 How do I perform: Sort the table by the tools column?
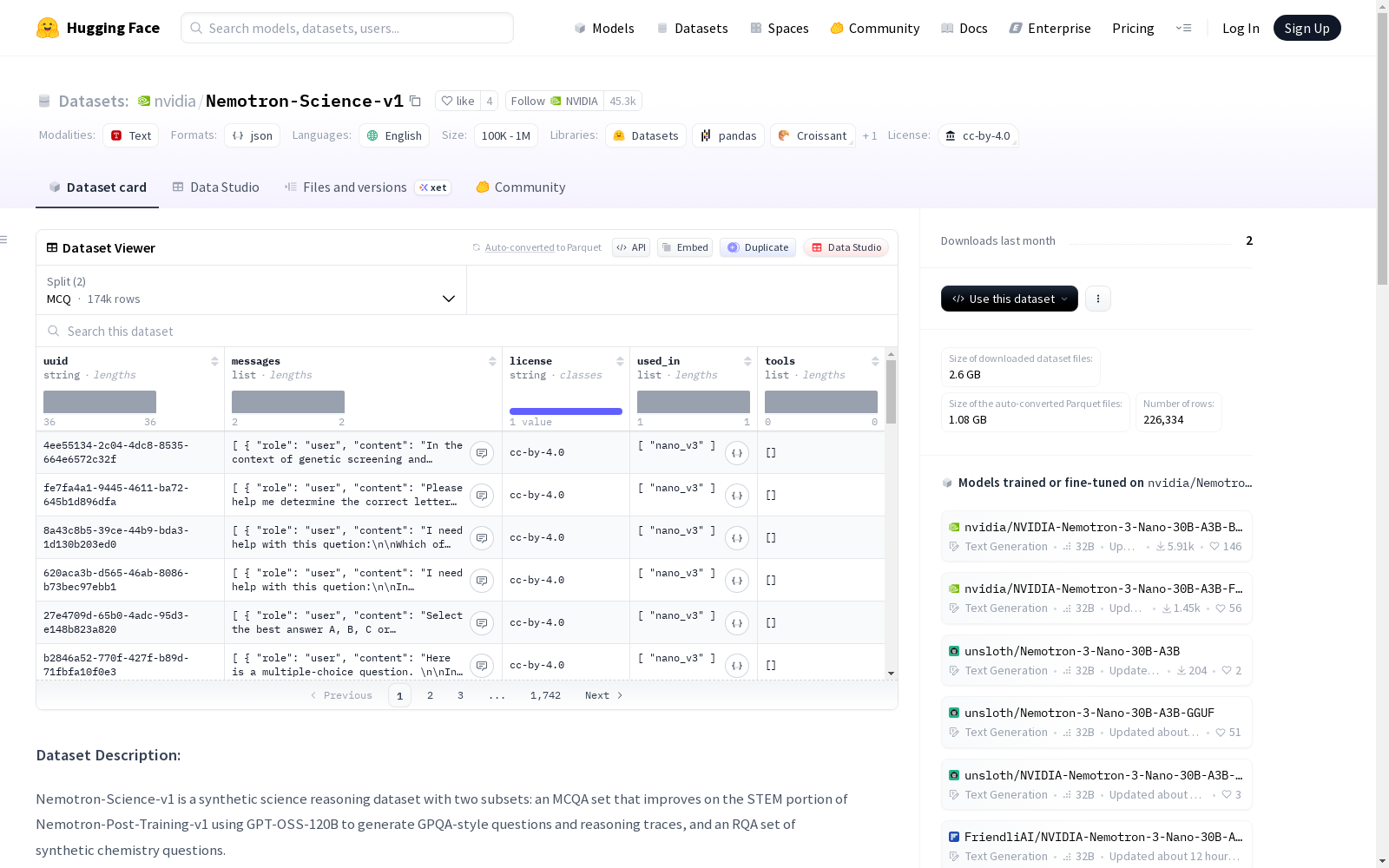875,361
